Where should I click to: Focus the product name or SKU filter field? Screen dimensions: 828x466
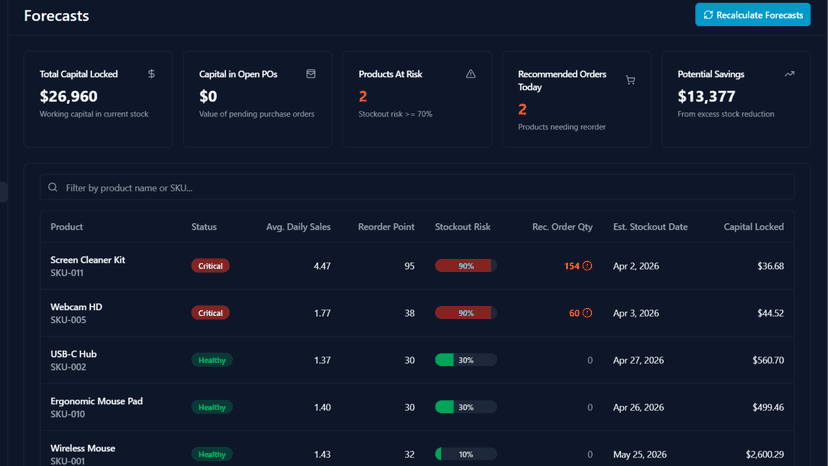pos(417,188)
